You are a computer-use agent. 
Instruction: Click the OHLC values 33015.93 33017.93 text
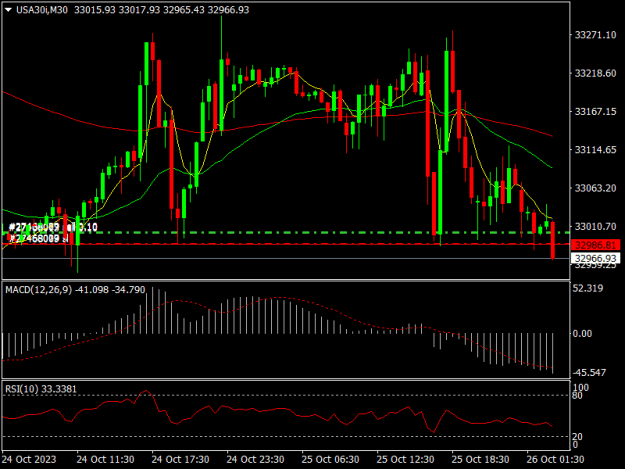pyautogui.click(x=117, y=10)
